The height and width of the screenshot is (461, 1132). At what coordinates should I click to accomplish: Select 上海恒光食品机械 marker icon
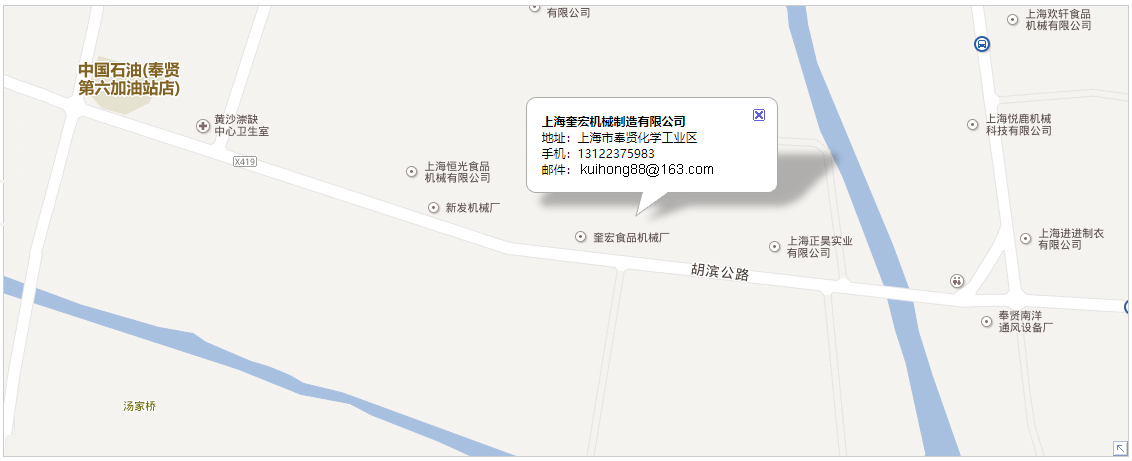point(412,172)
